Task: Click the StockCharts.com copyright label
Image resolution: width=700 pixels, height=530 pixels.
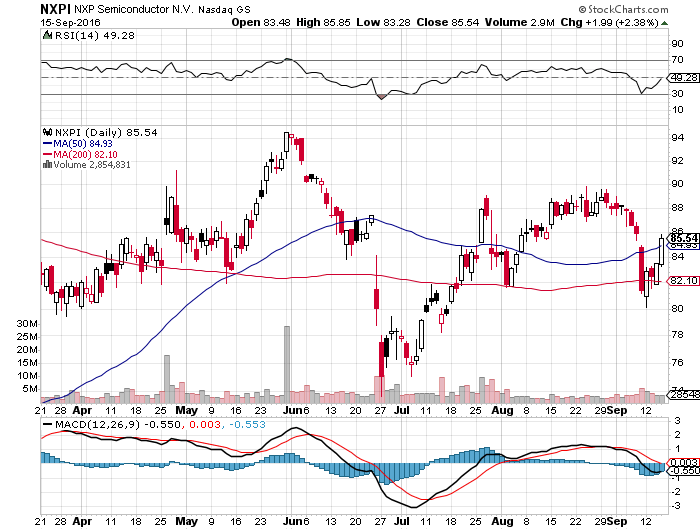Action: [624, 9]
